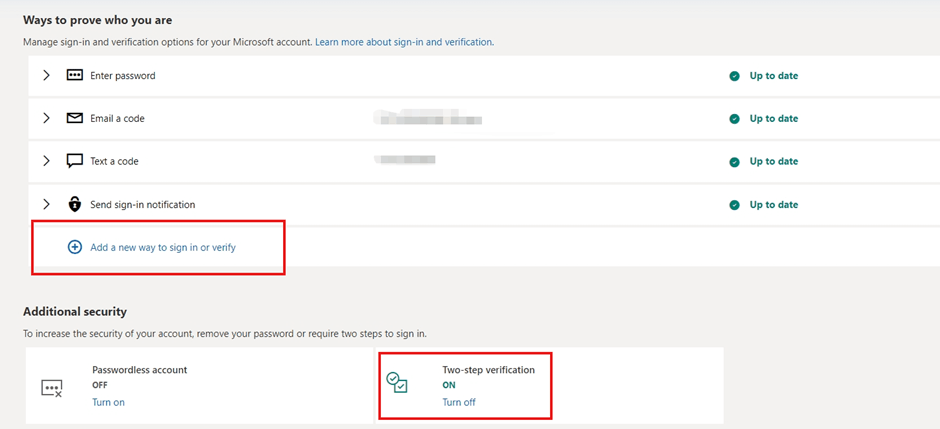Click the password field icon
The image size is (940, 429).
click(x=74, y=75)
